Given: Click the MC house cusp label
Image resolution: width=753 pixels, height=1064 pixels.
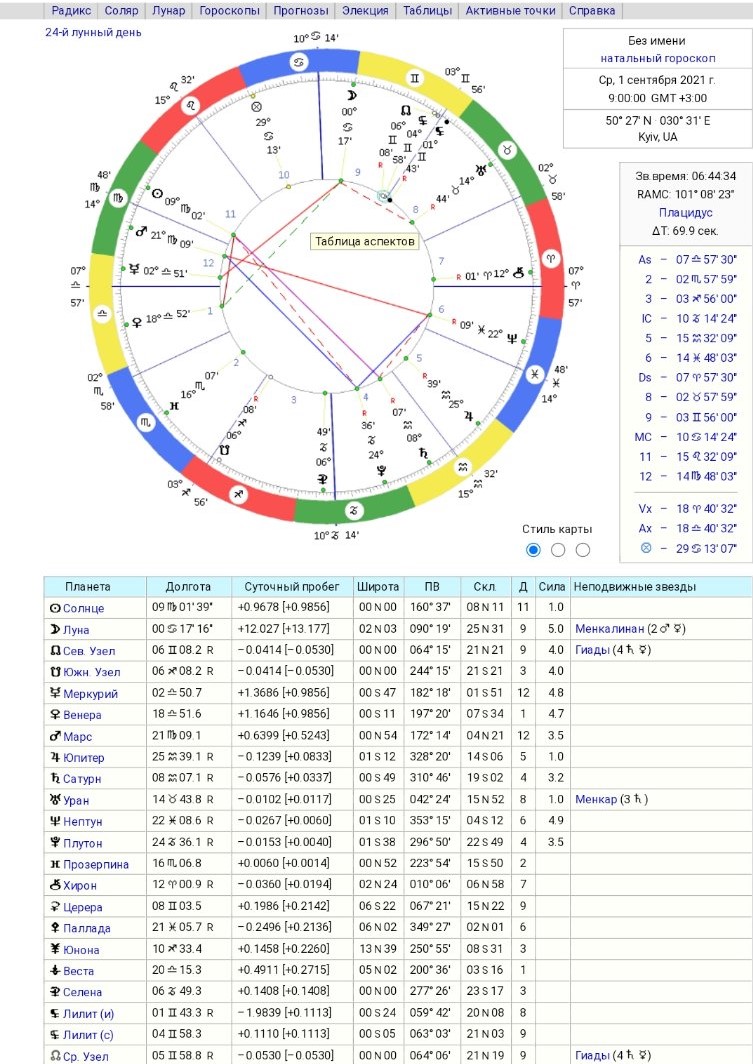Looking at the screenshot, I should tap(642, 437).
